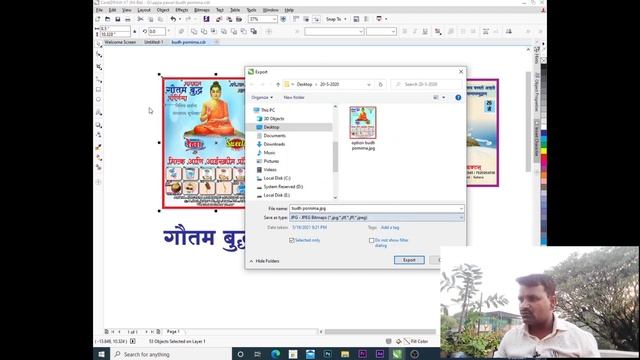Open the Organize dropdown menu
Image resolution: width=640 pixels, height=360 pixels.
click(x=262, y=98)
